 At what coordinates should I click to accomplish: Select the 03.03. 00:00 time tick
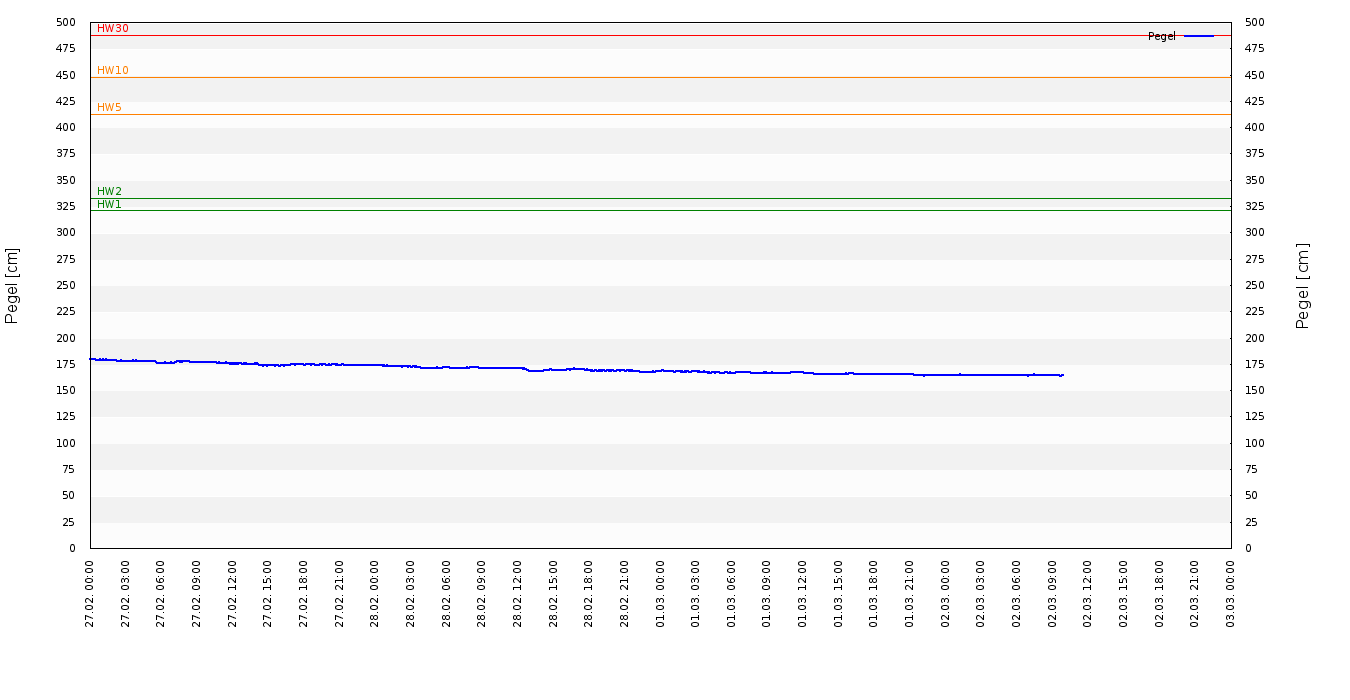(x=1231, y=593)
